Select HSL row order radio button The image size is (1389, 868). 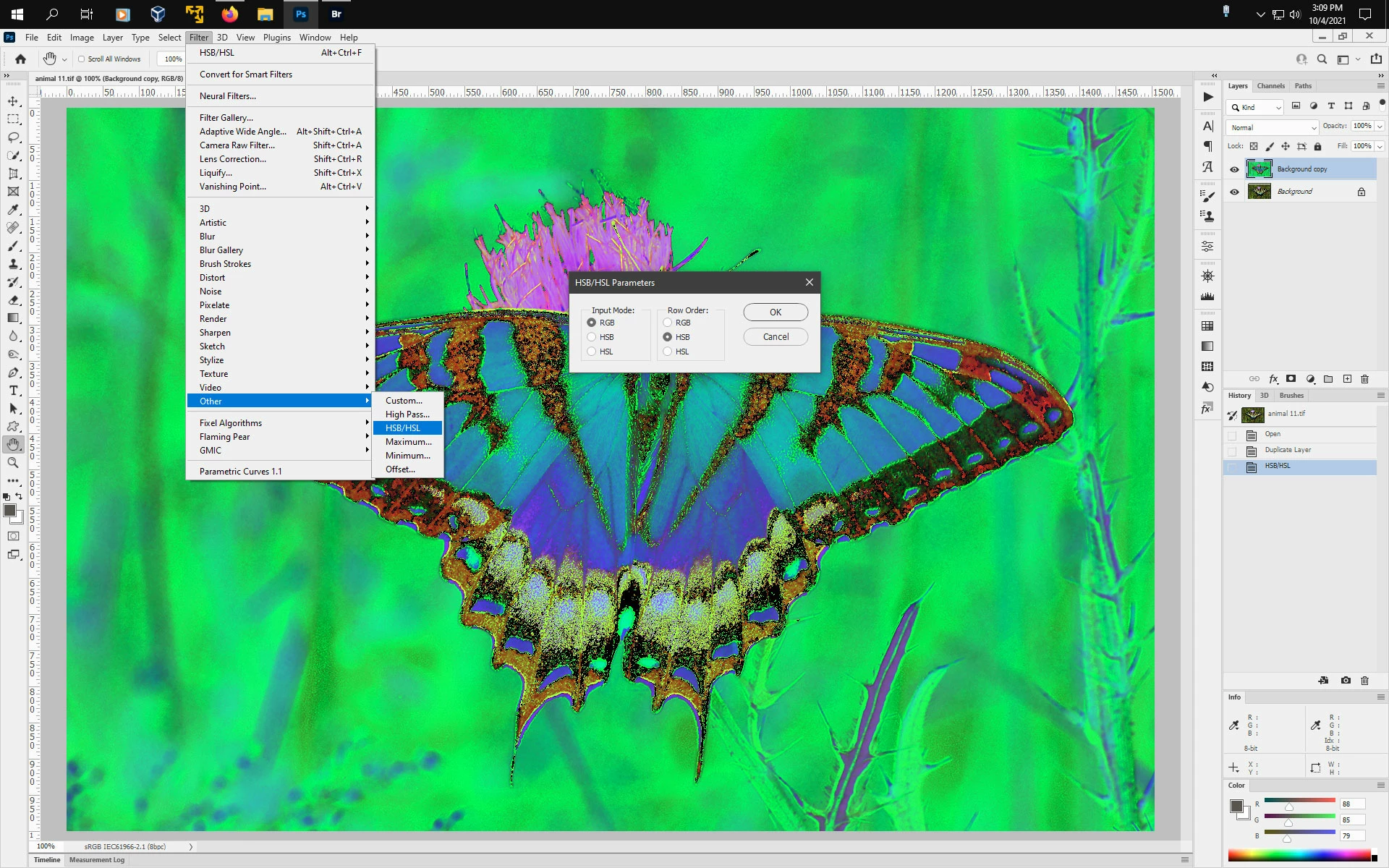click(668, 352)
